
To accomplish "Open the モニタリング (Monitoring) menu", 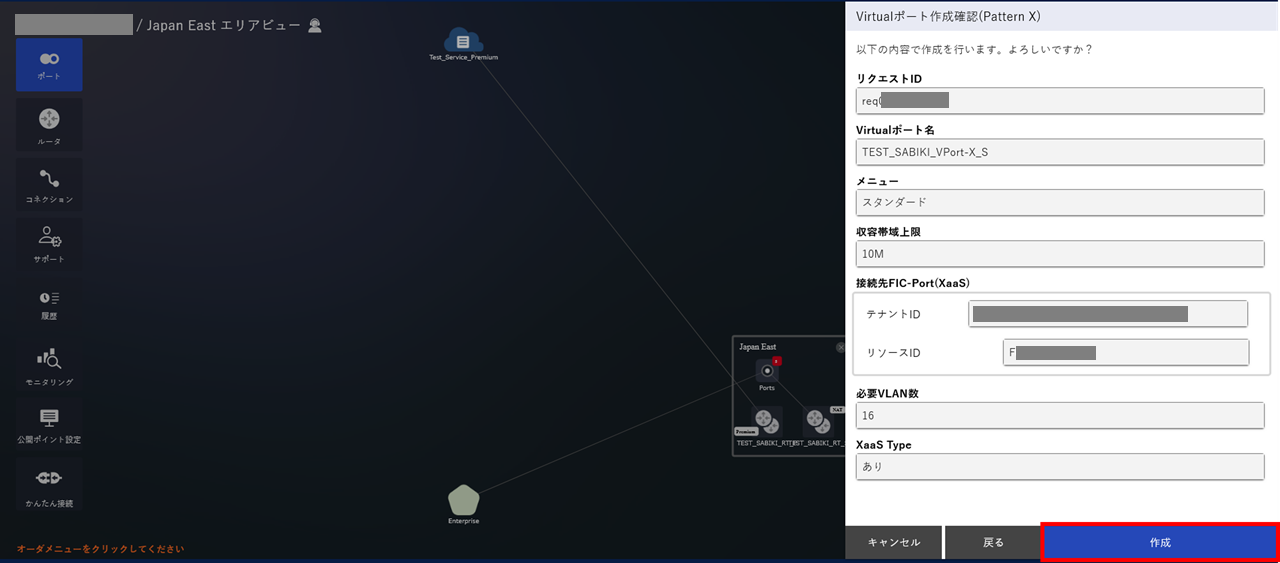I will [49, 365].
